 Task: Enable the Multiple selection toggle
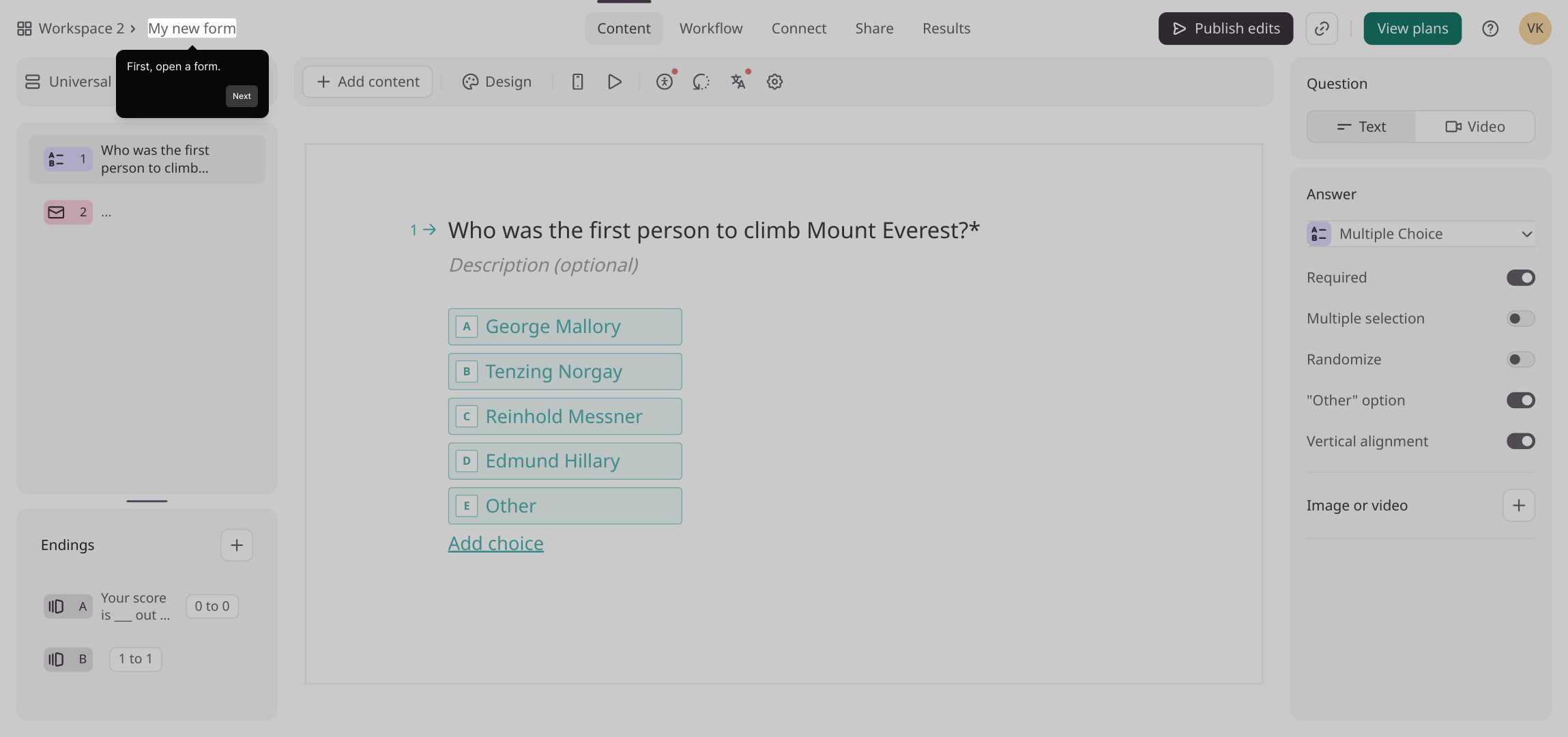point(1520,319)
